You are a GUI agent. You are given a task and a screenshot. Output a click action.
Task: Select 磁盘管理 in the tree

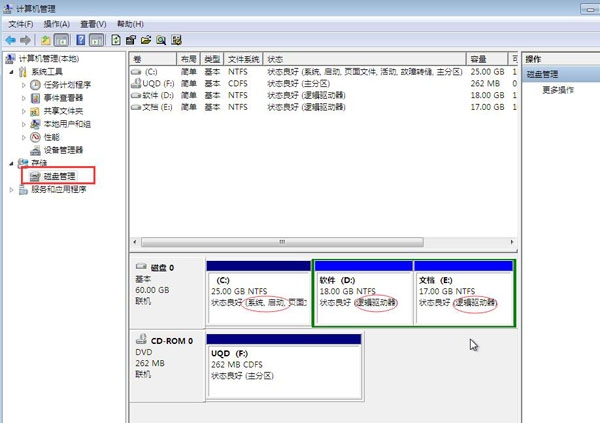pos(59,176)
